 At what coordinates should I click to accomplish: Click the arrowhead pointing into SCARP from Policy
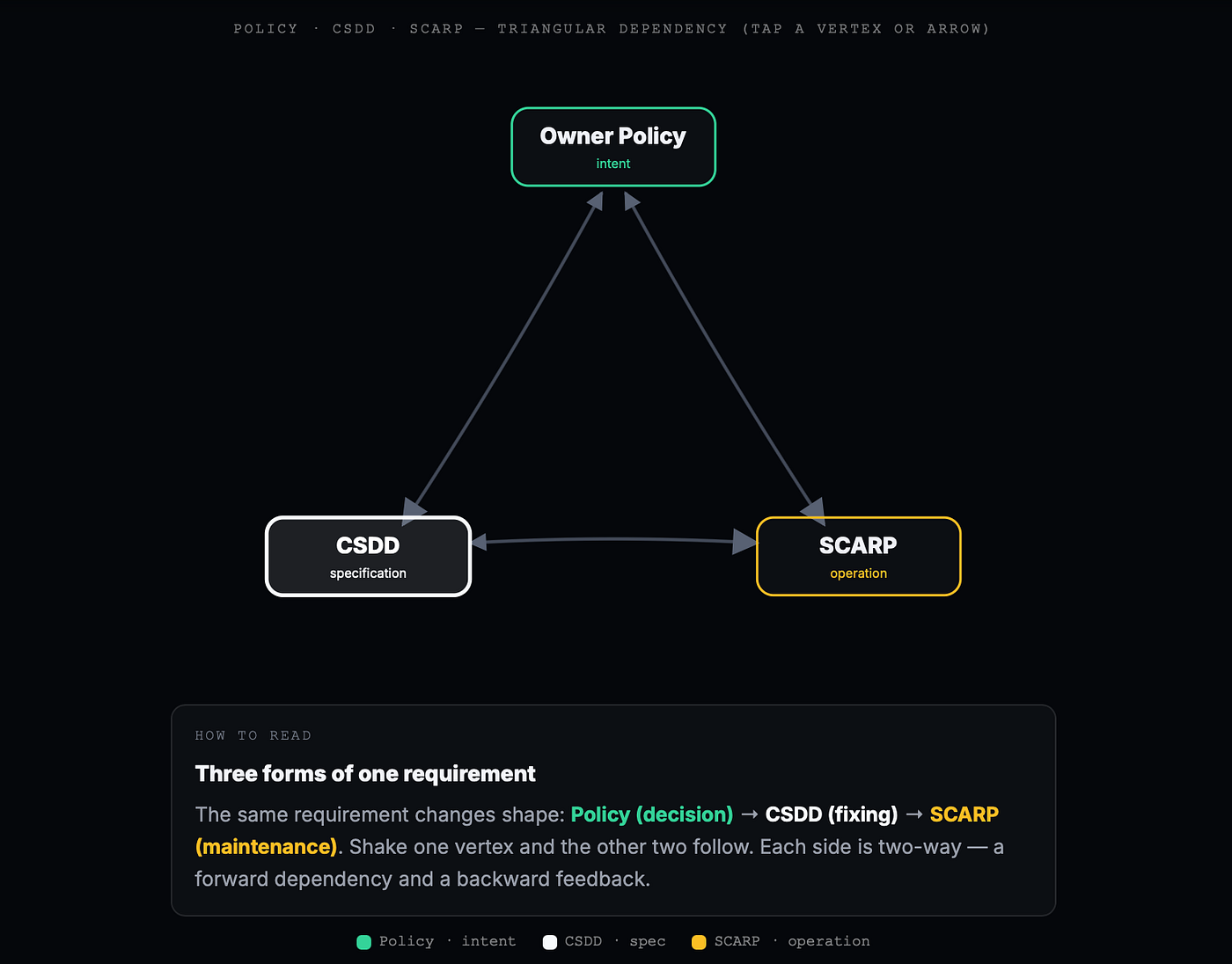point(814,509)
